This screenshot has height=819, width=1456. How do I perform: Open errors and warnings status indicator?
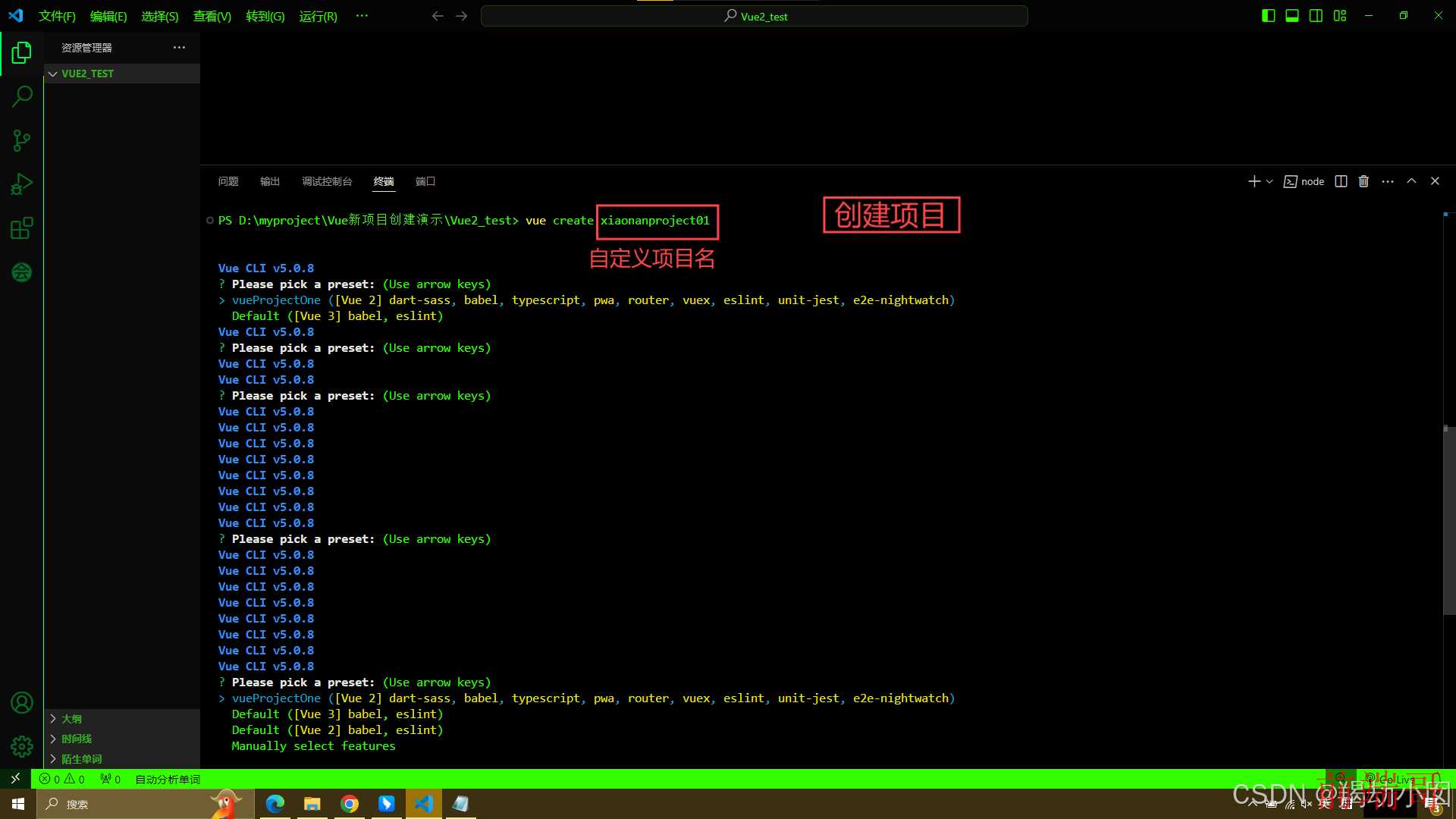pos(62,779)
